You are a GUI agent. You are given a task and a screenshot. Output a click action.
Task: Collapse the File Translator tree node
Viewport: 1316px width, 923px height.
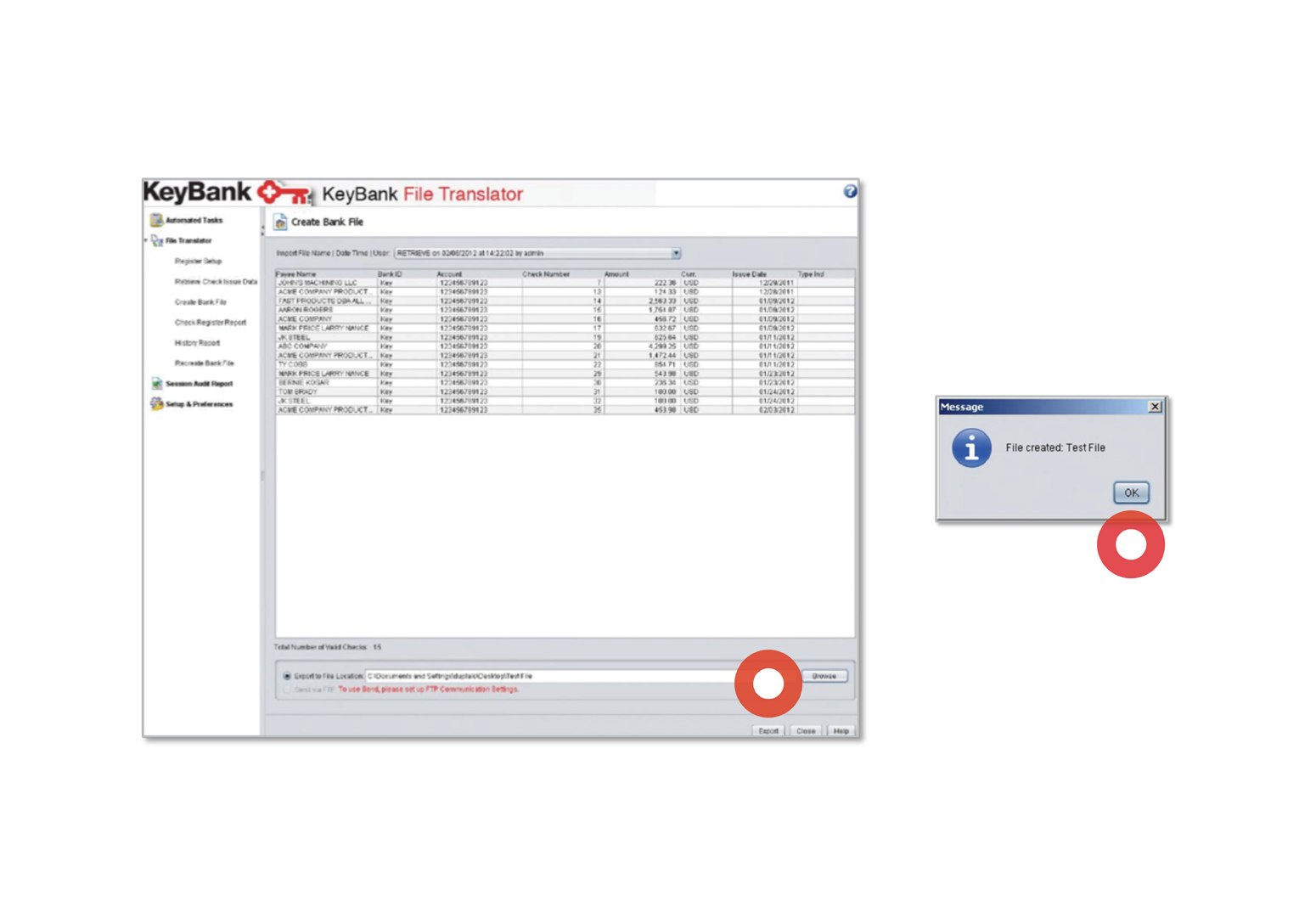(146, 241)
